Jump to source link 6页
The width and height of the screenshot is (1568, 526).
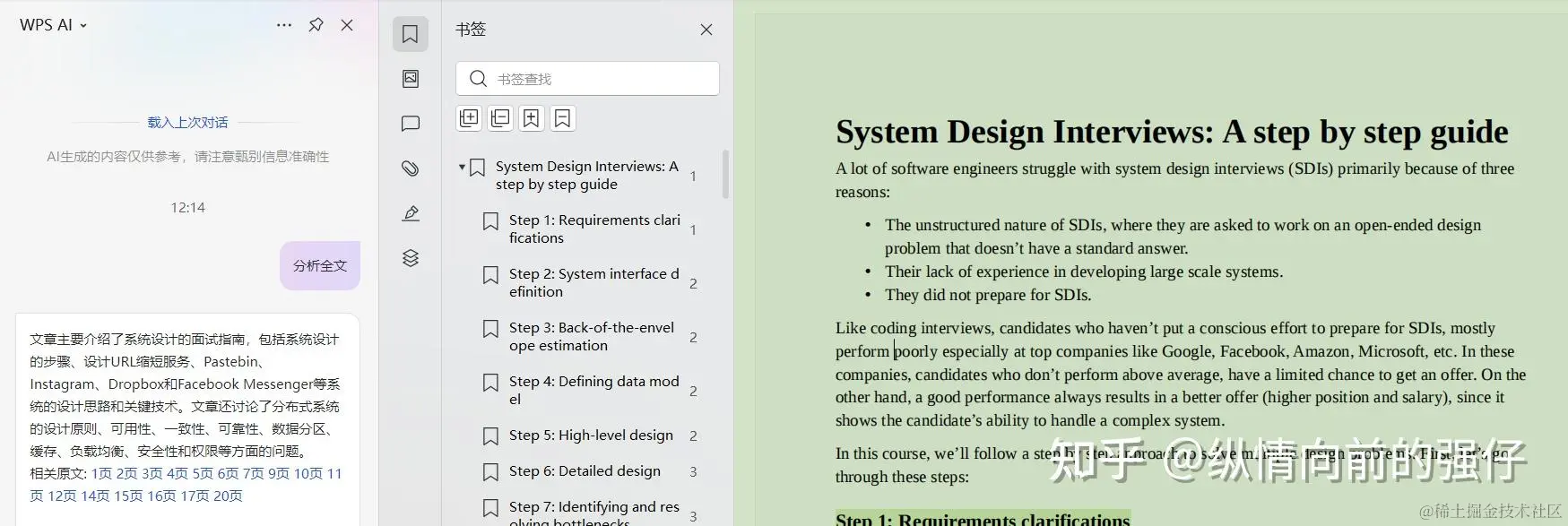click(228, 473)
